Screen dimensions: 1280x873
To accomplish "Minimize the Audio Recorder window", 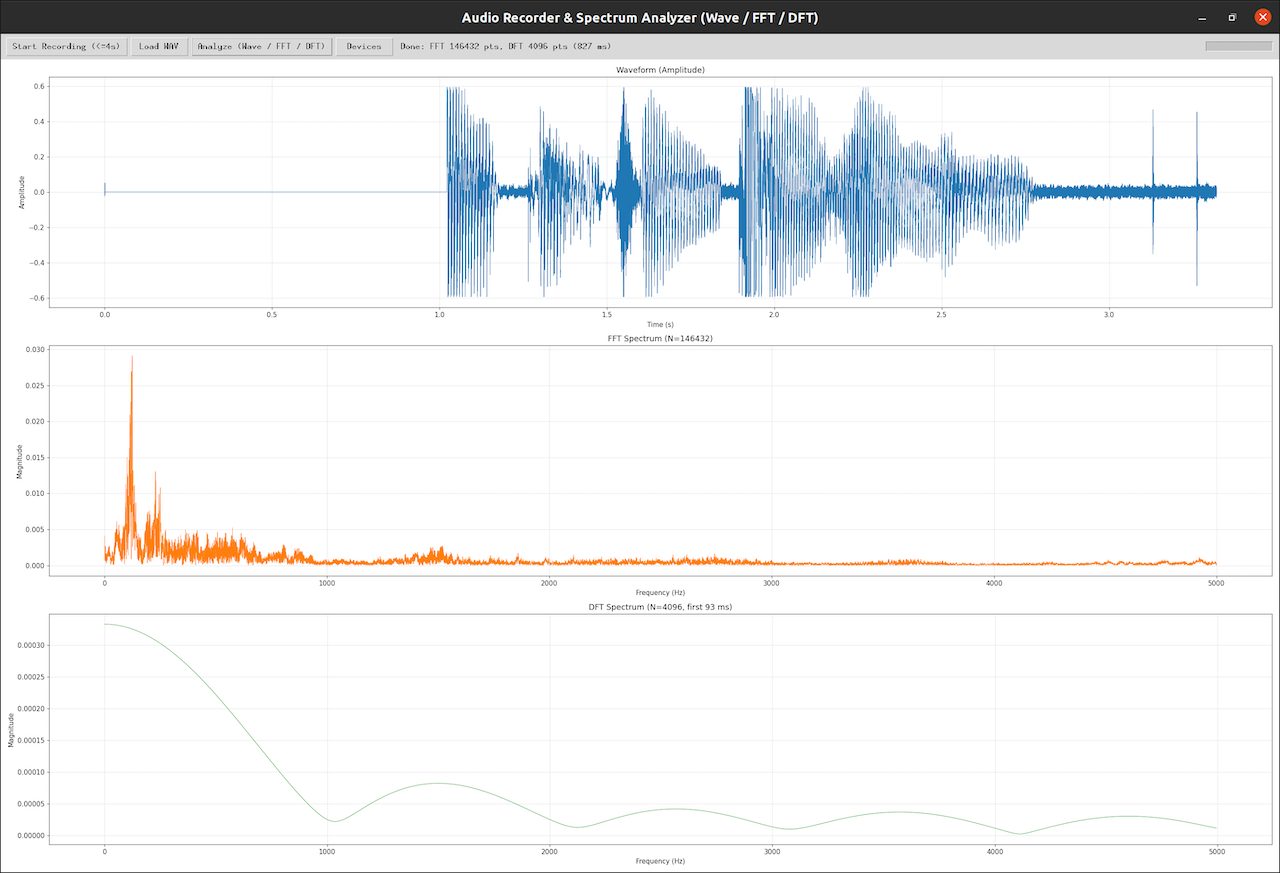I will 1202,17.
